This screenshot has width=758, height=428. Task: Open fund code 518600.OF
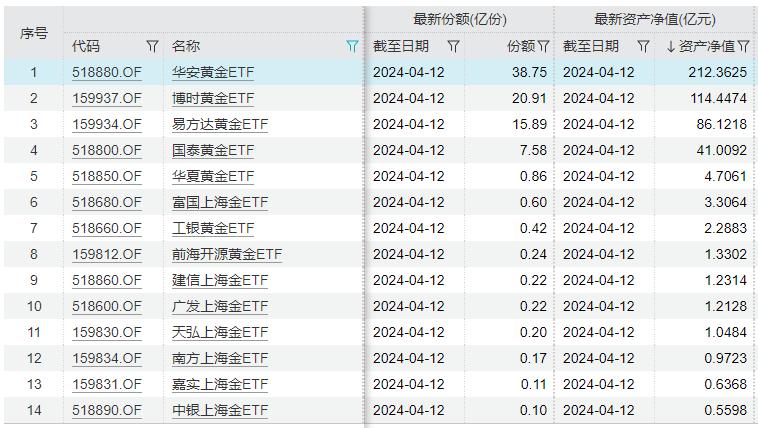(107, 307)
